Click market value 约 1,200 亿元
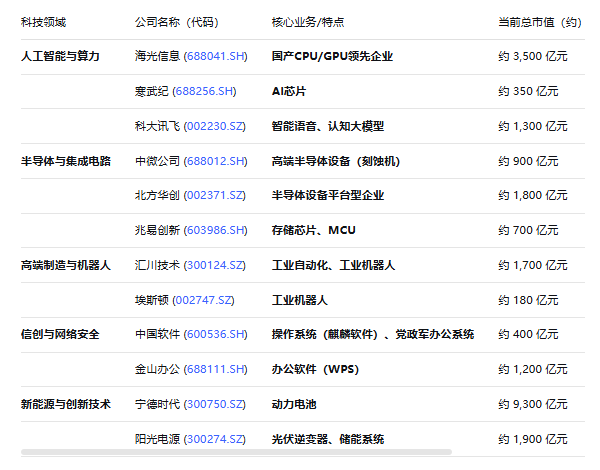Viewport: 600px width, 470px height. [533, 369]
